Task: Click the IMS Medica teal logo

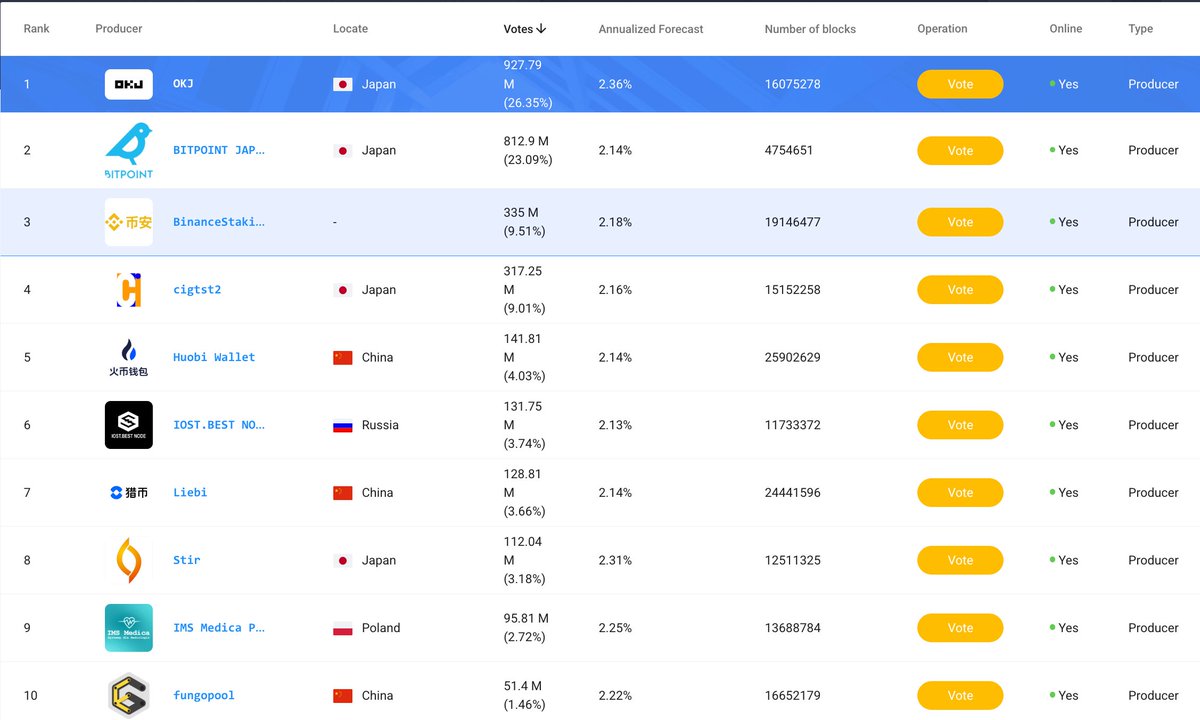Action: click(128, 627)
